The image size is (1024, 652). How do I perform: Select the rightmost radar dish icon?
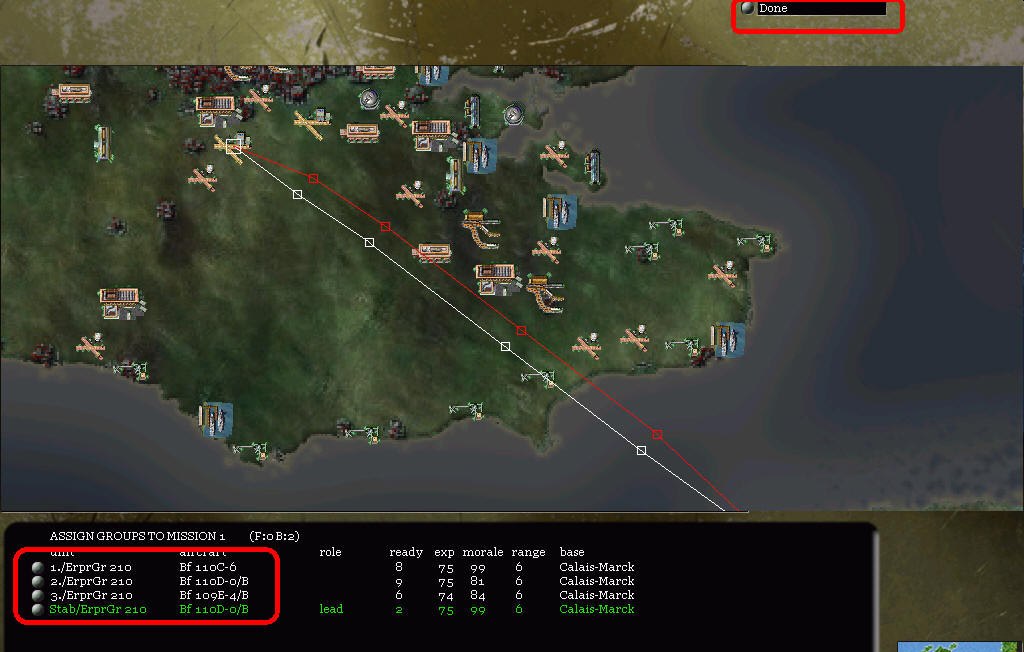click(x=514, y=112)
